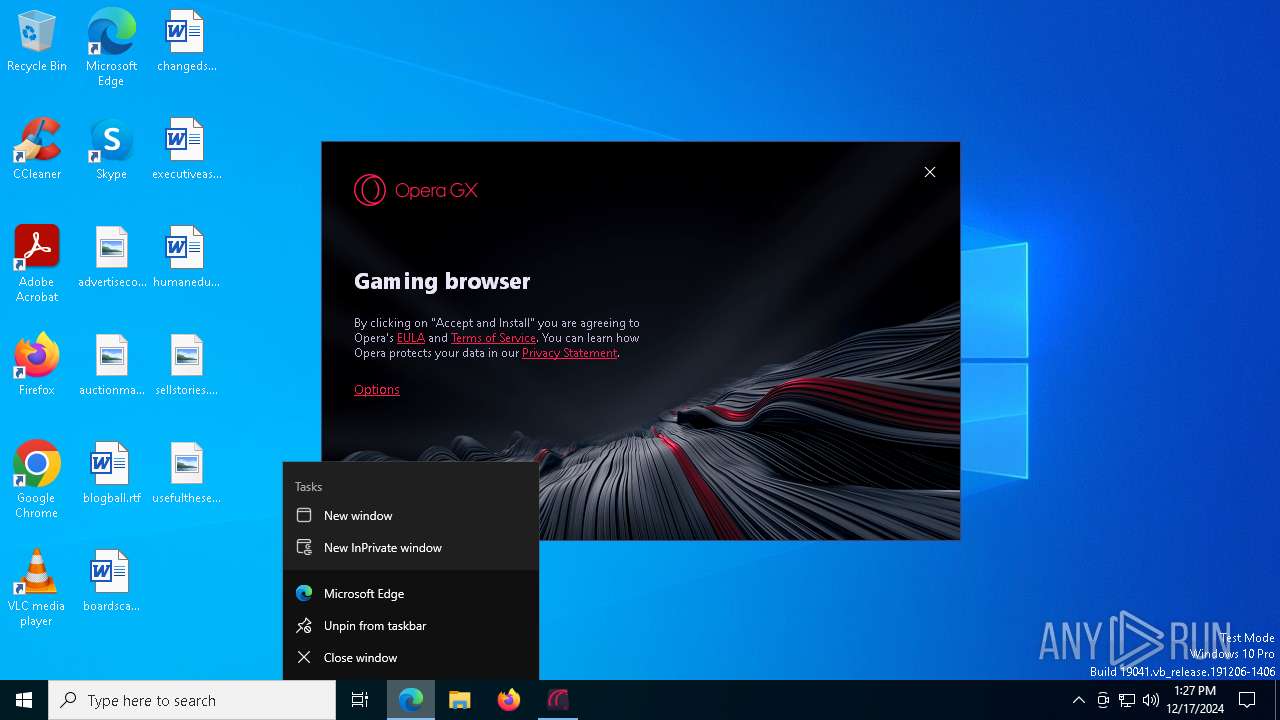
Task: Select the Google Chrome desktop shortcut
Action: [x=37, y=480]
